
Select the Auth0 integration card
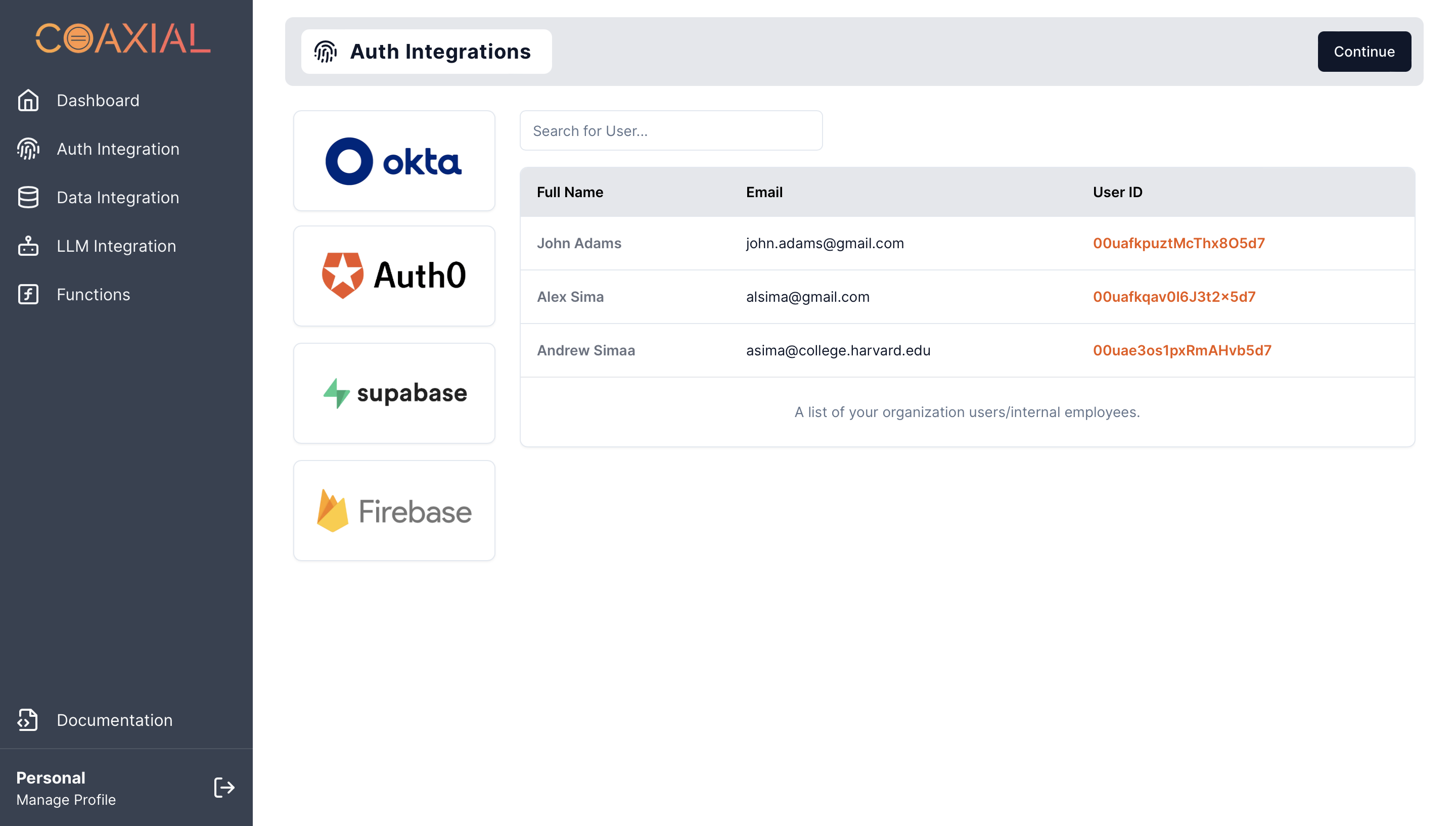tap(394, 276)
